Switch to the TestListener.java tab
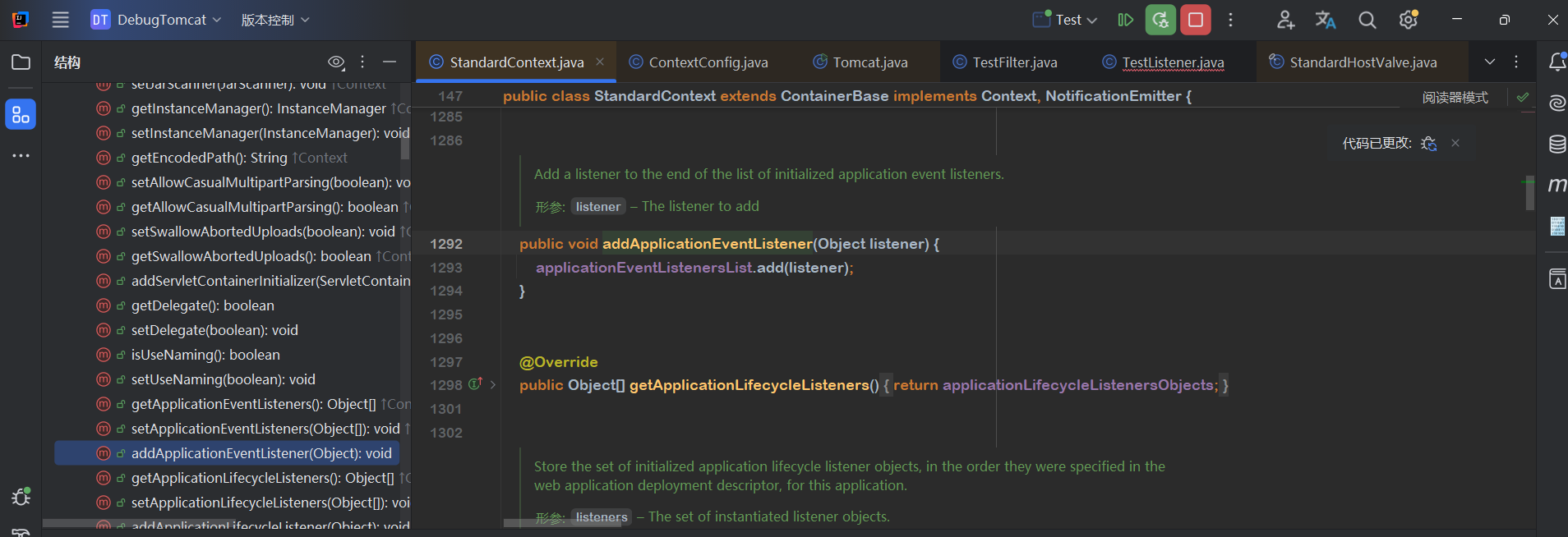Viewport: 1568px width, 537px height. [x=1172, y=62]
